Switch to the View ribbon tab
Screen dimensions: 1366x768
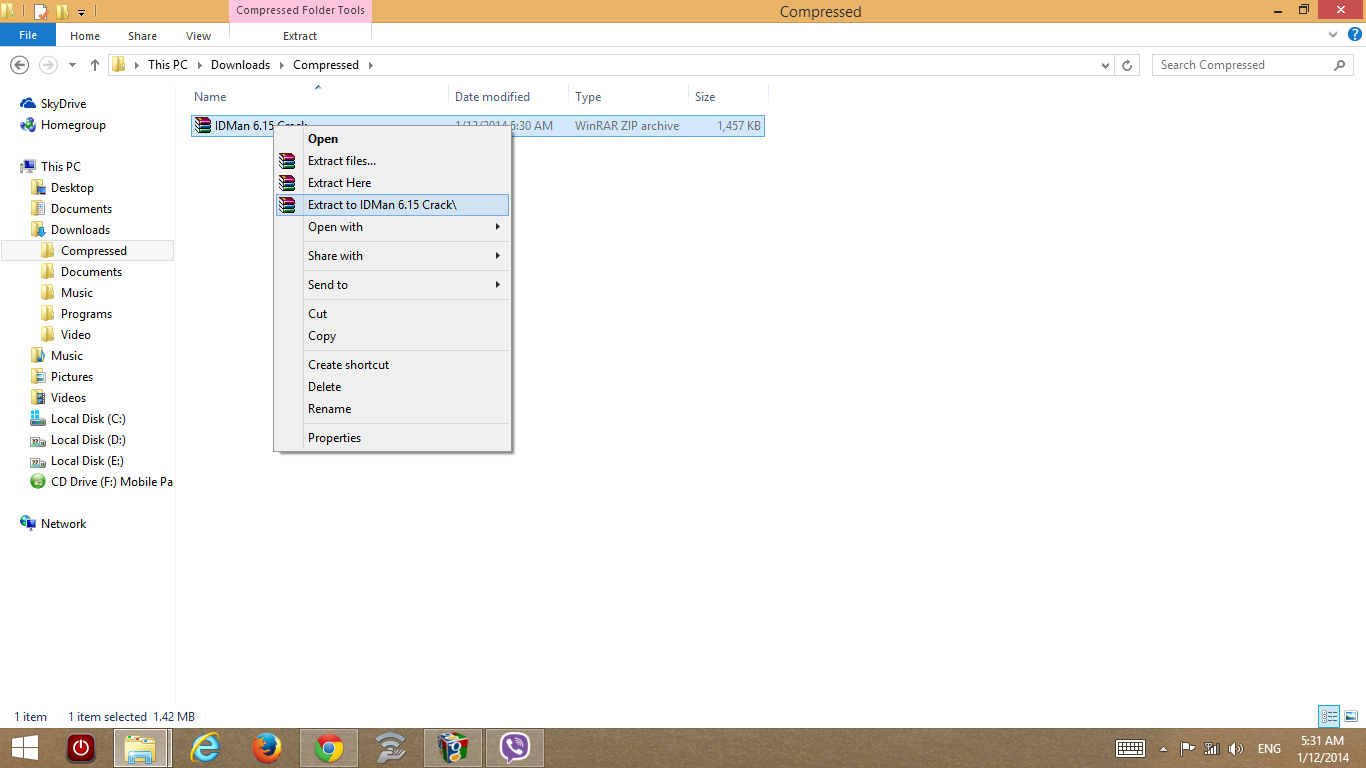point(198,36)
